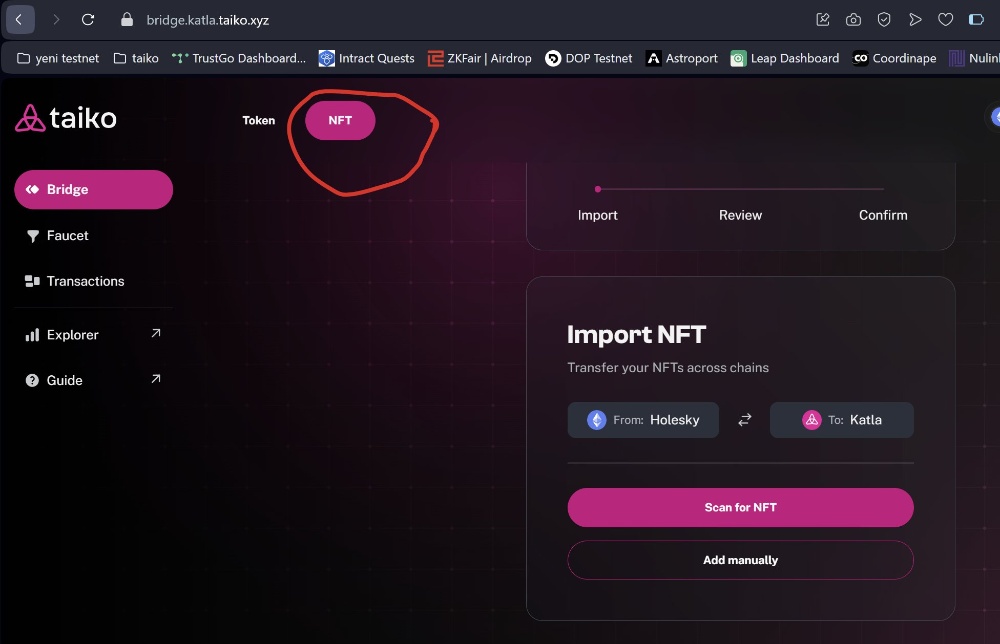Click the Scan for NFT button
The height and width of the screenshot is (644, 1000).
tap(740, 508)
